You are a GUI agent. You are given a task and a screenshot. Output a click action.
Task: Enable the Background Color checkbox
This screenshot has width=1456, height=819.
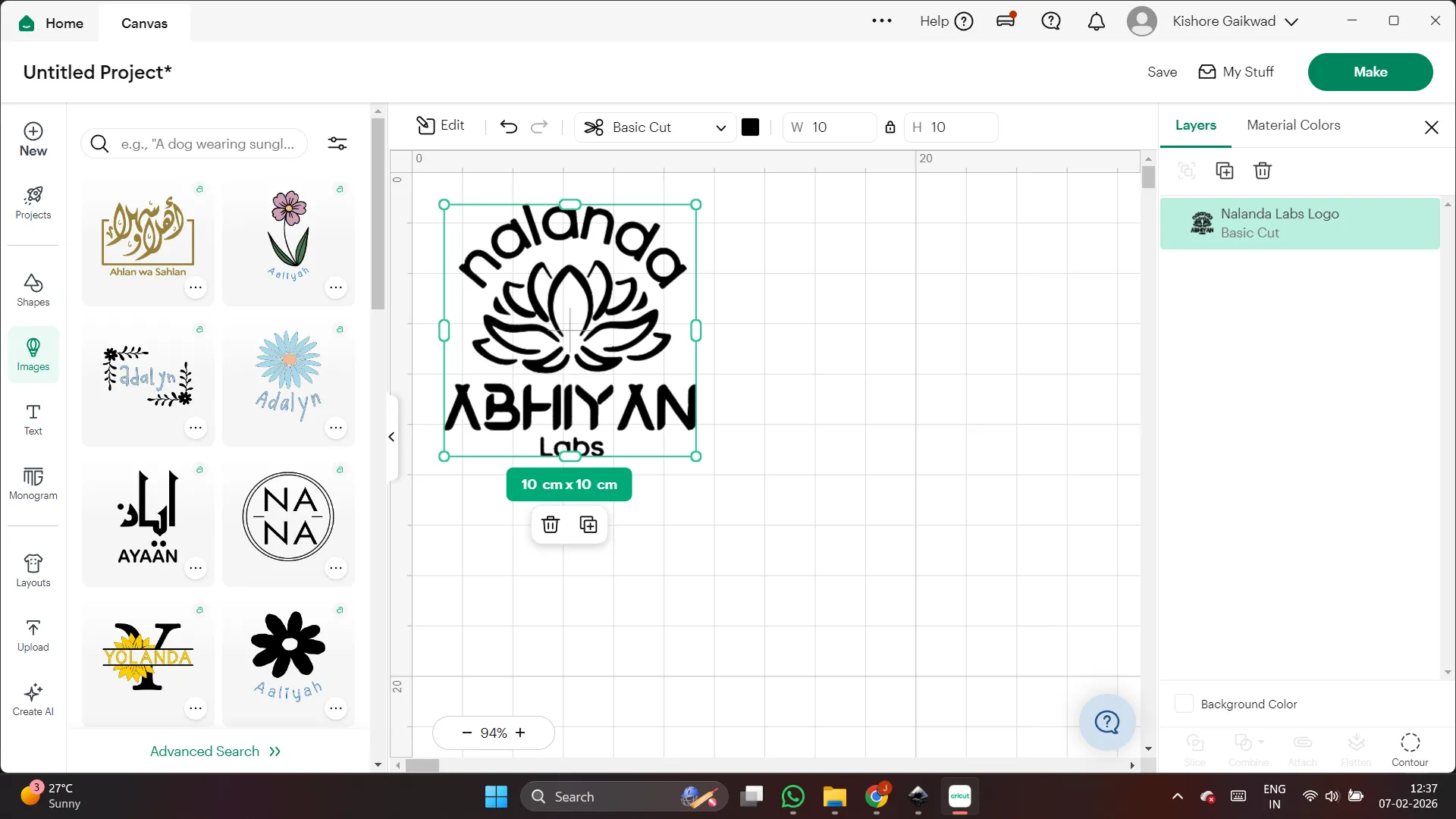coord(1184,704)
